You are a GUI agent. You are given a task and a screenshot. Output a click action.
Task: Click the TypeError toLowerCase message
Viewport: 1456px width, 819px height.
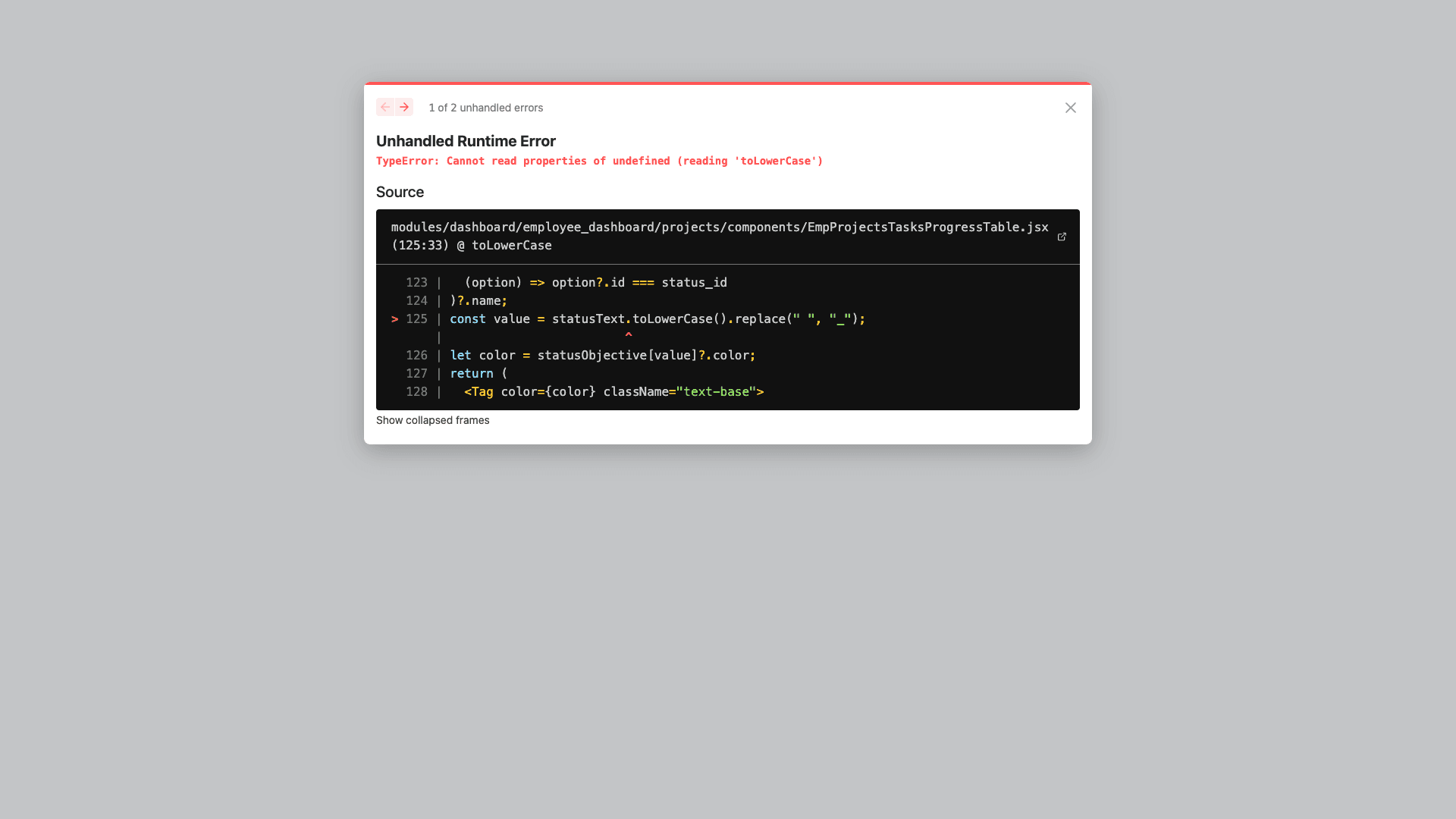click(x=599, y=161)
